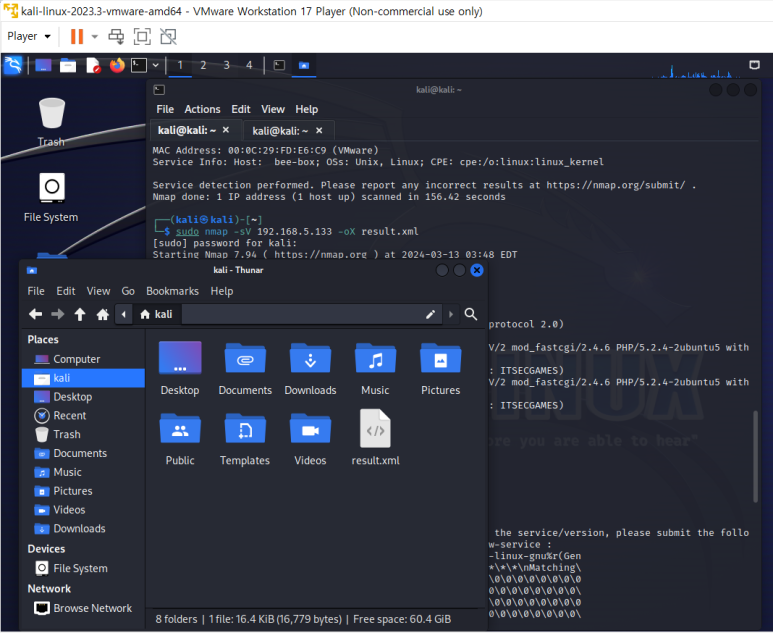Viewport: 773px width, 633px height.
Task: Open the terminal Edit menu
Action: [241, 109]
